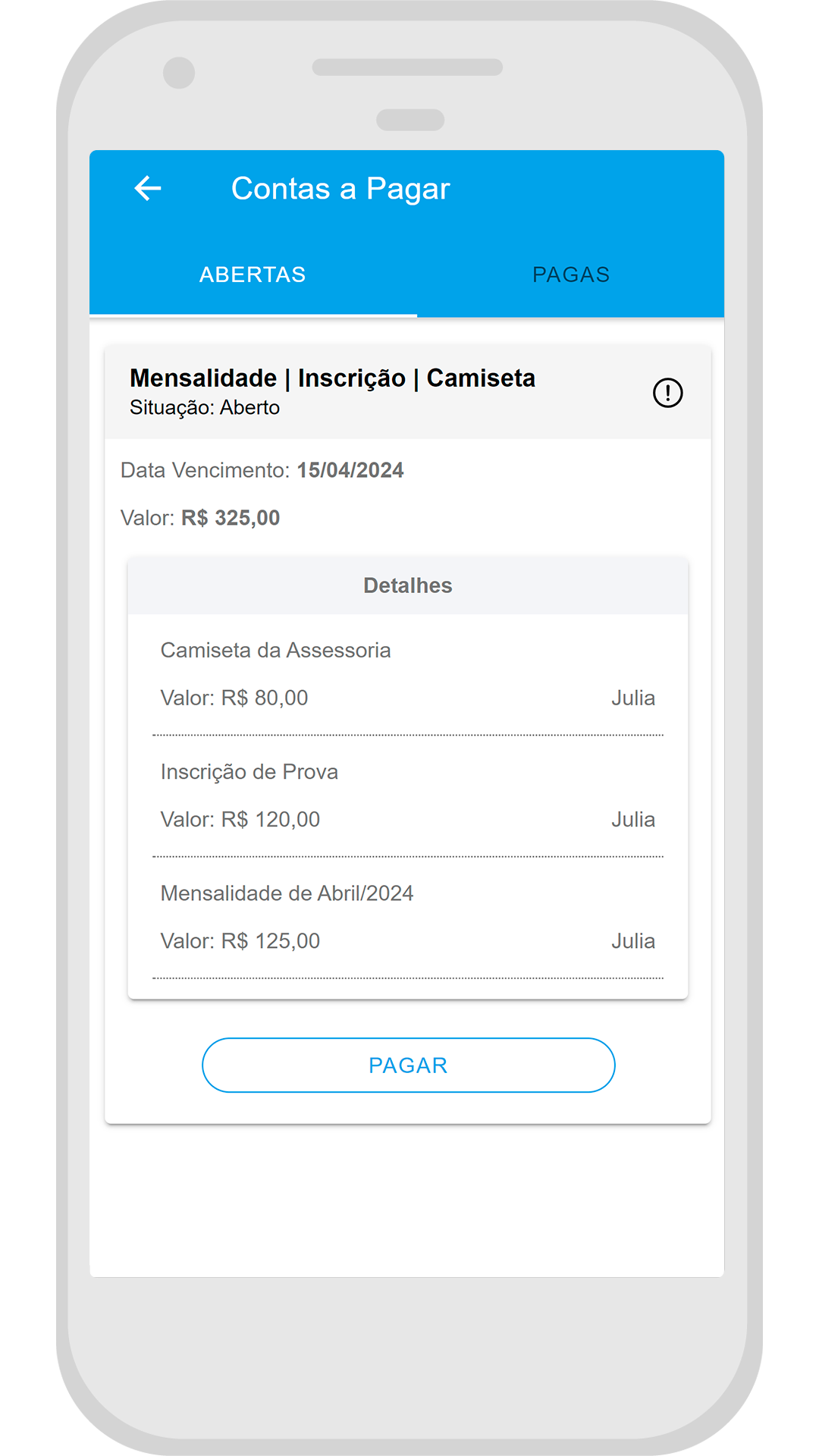The height and width of the screenshot is (1456, 819).
Task: Tap Valor: R$ 125,00 line
Action: (x=240, y=941)
